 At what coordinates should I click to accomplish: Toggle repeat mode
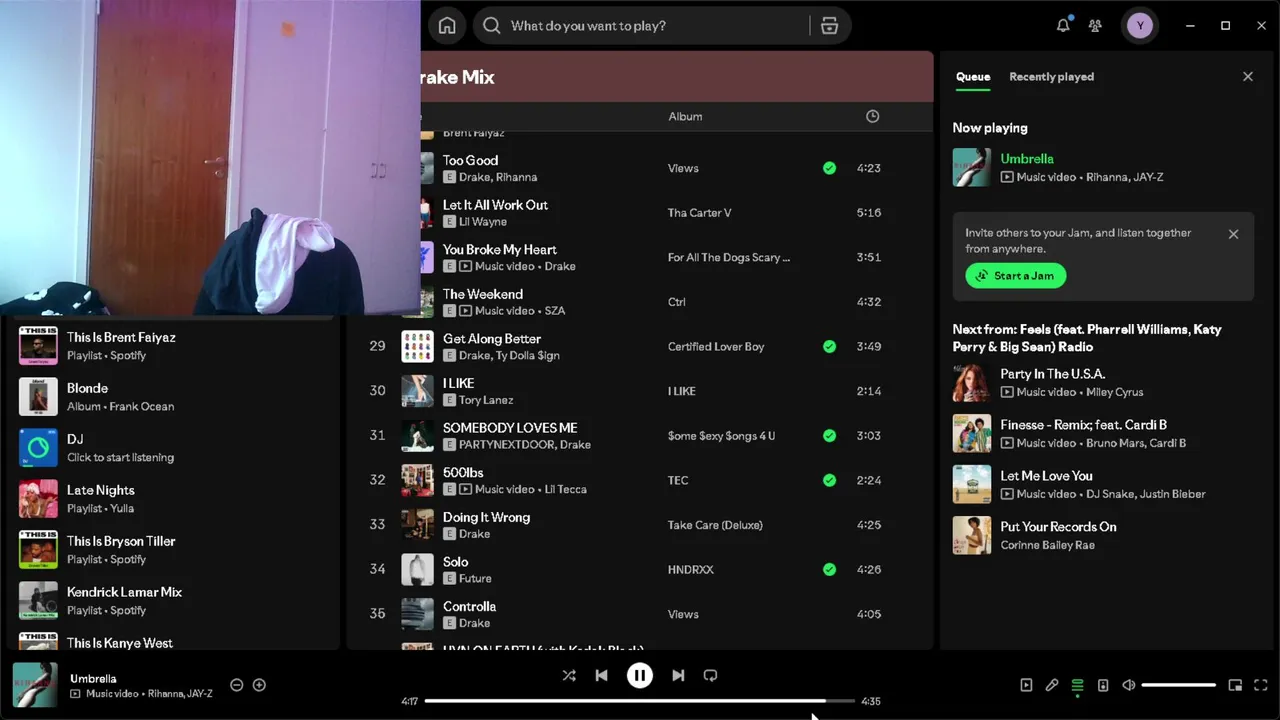(710, 675)
